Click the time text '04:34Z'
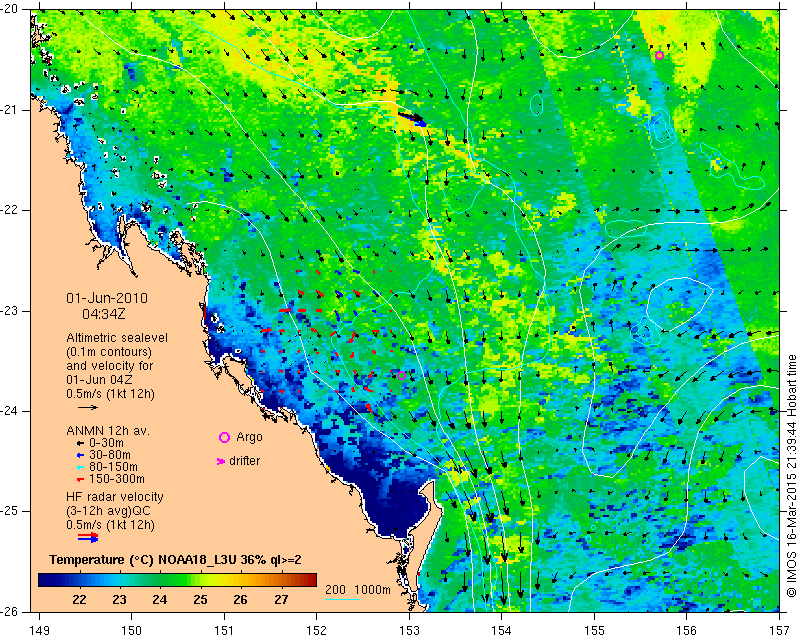The width and height of the screenshot is (800, 640). pyautogui.click(x=104, y=314)
